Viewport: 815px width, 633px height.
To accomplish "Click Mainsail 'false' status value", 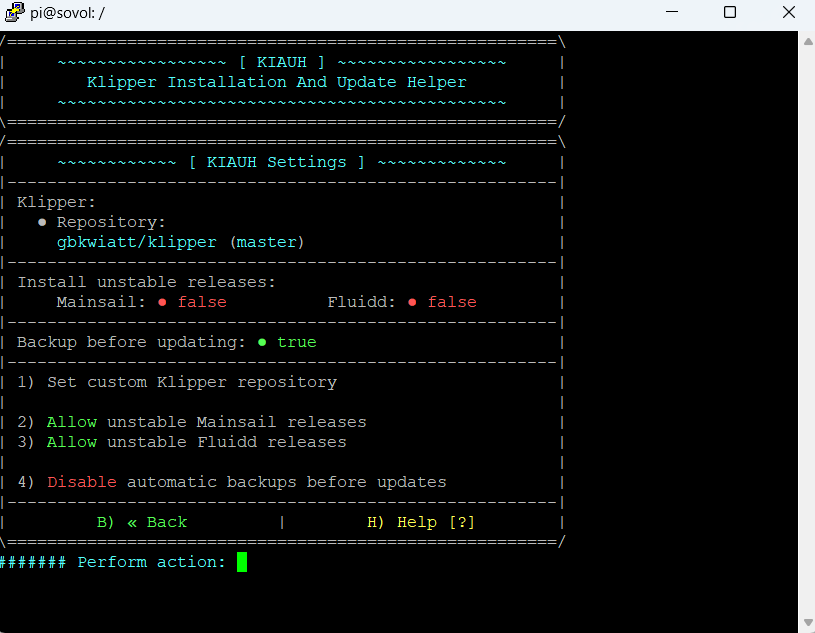I will 202,302.
